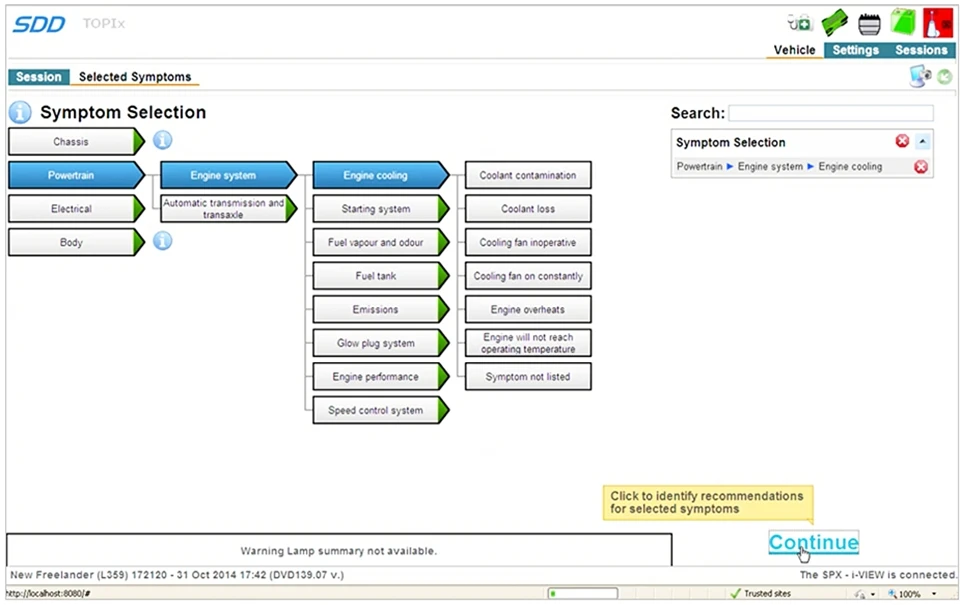Select the Session tab
This screenshot has width=960, height=605.
[39, 77]
